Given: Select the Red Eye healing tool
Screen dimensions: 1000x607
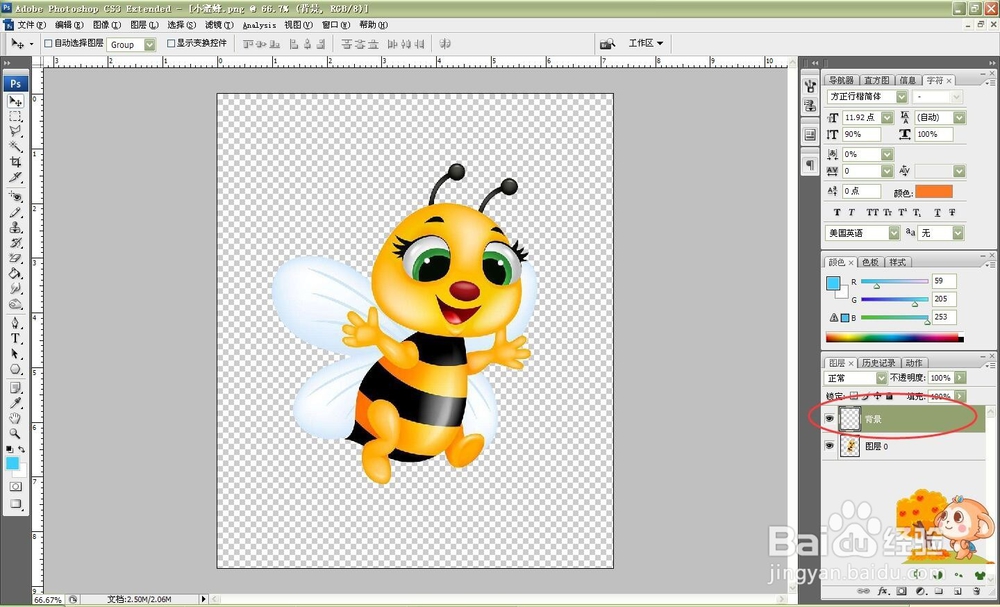Looking at the screenshot, I should coord(15,198).
